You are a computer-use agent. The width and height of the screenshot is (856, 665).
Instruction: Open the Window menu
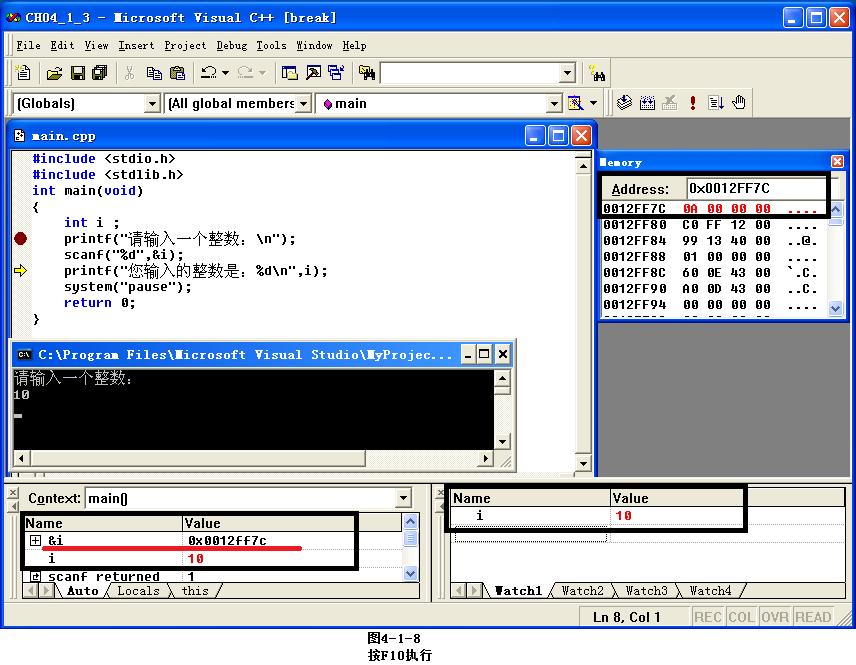click(x=314, y=45)
